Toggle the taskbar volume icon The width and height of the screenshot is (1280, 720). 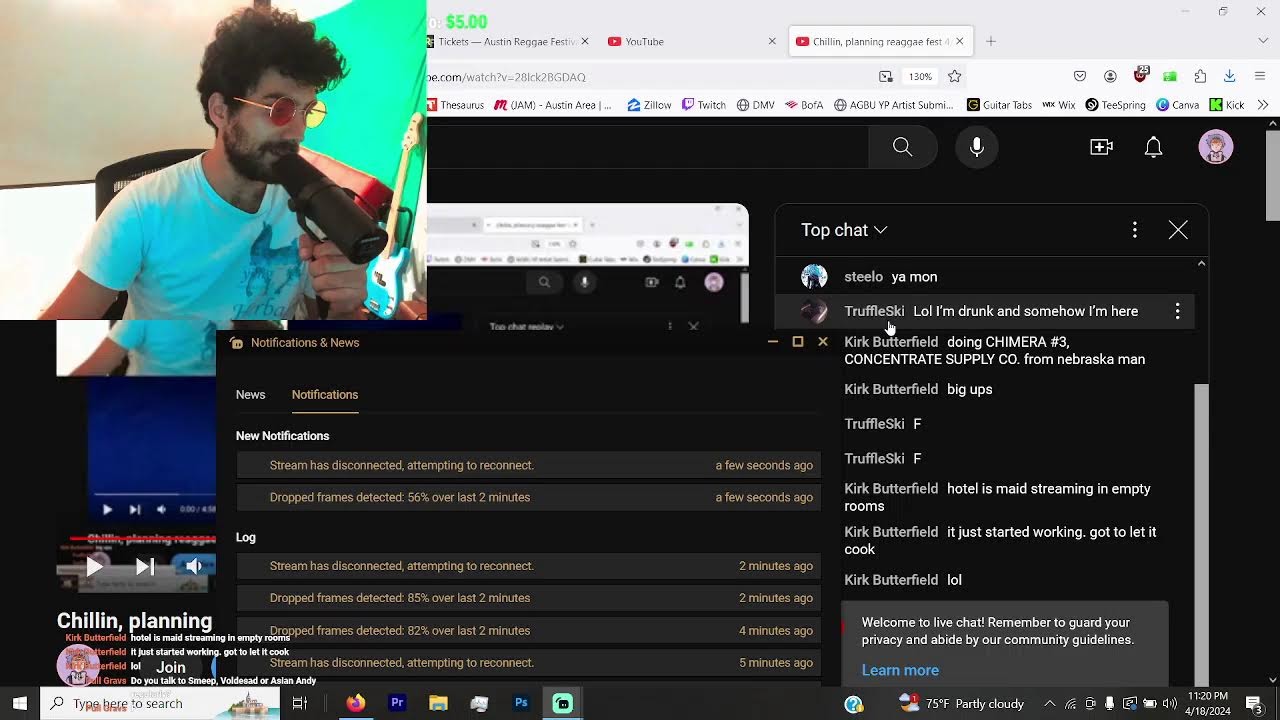tap(1170, 703)
